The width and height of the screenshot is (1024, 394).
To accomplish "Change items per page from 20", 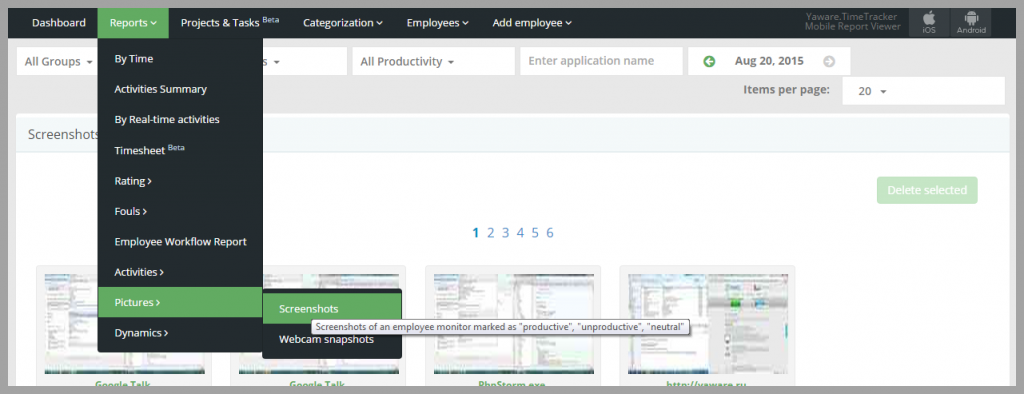I will pos(923,91).
